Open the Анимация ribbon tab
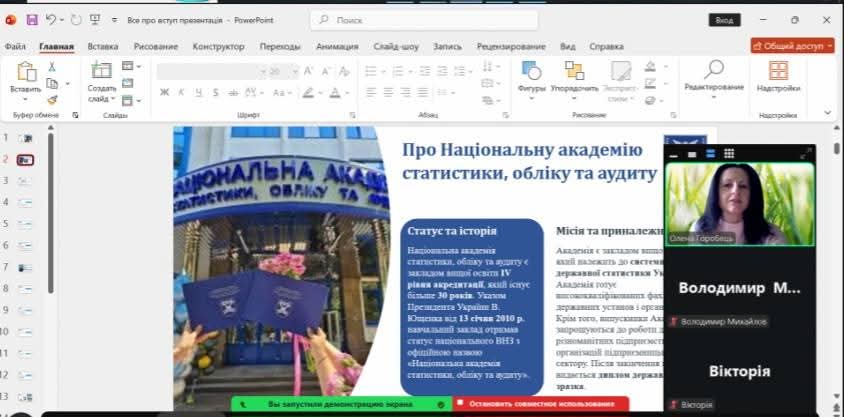 point(337,46)
